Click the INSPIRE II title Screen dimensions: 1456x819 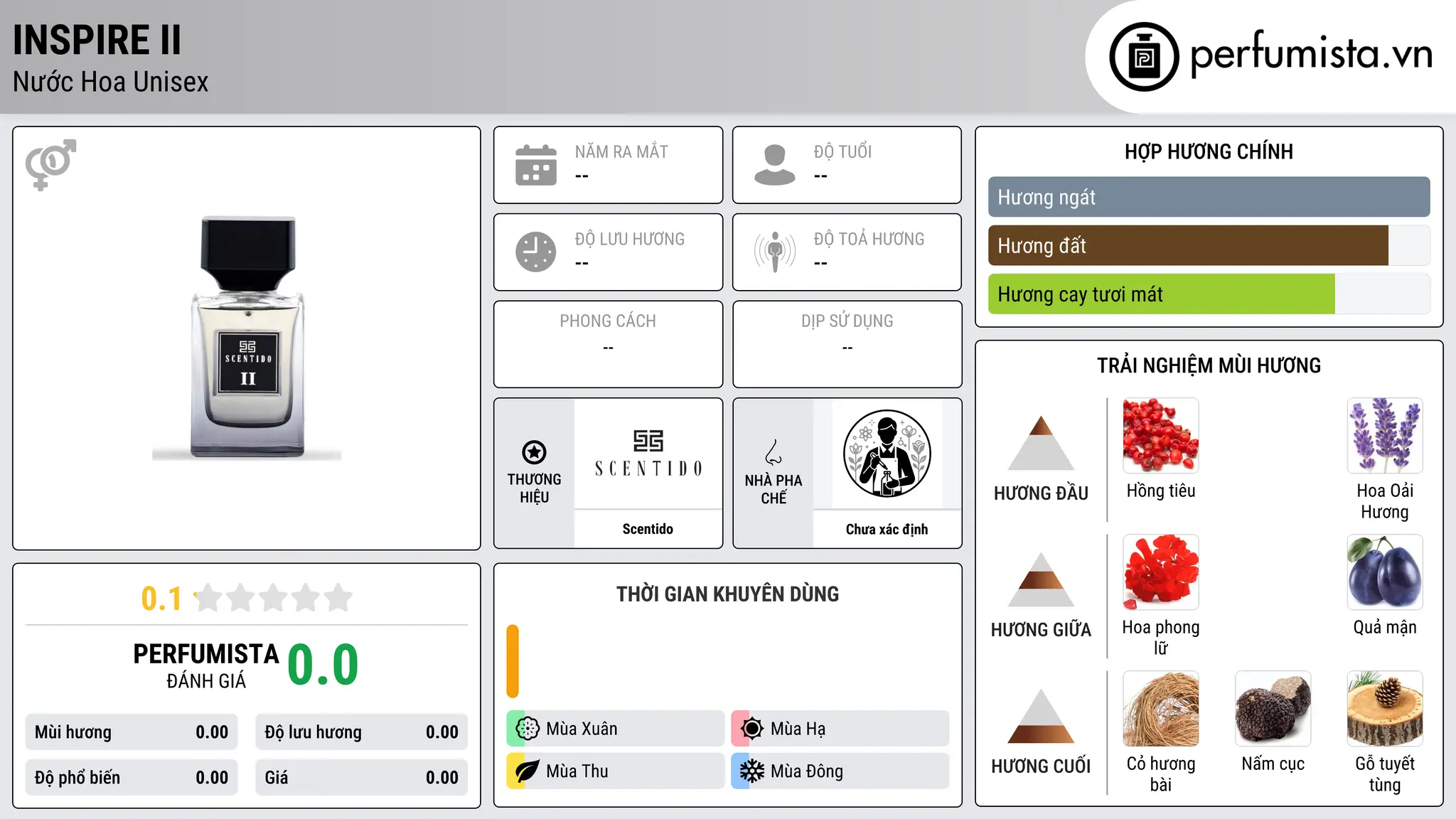click(x=97, y=40)
